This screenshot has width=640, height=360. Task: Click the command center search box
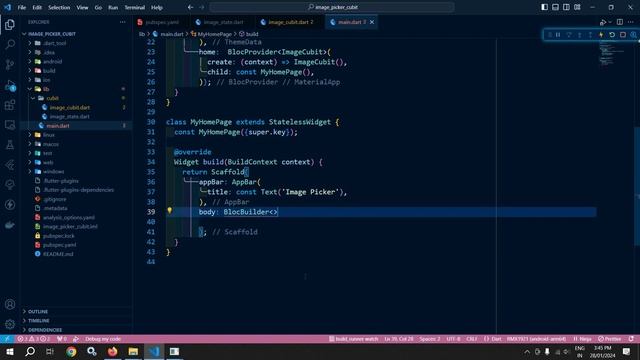(x=332, y=7)
